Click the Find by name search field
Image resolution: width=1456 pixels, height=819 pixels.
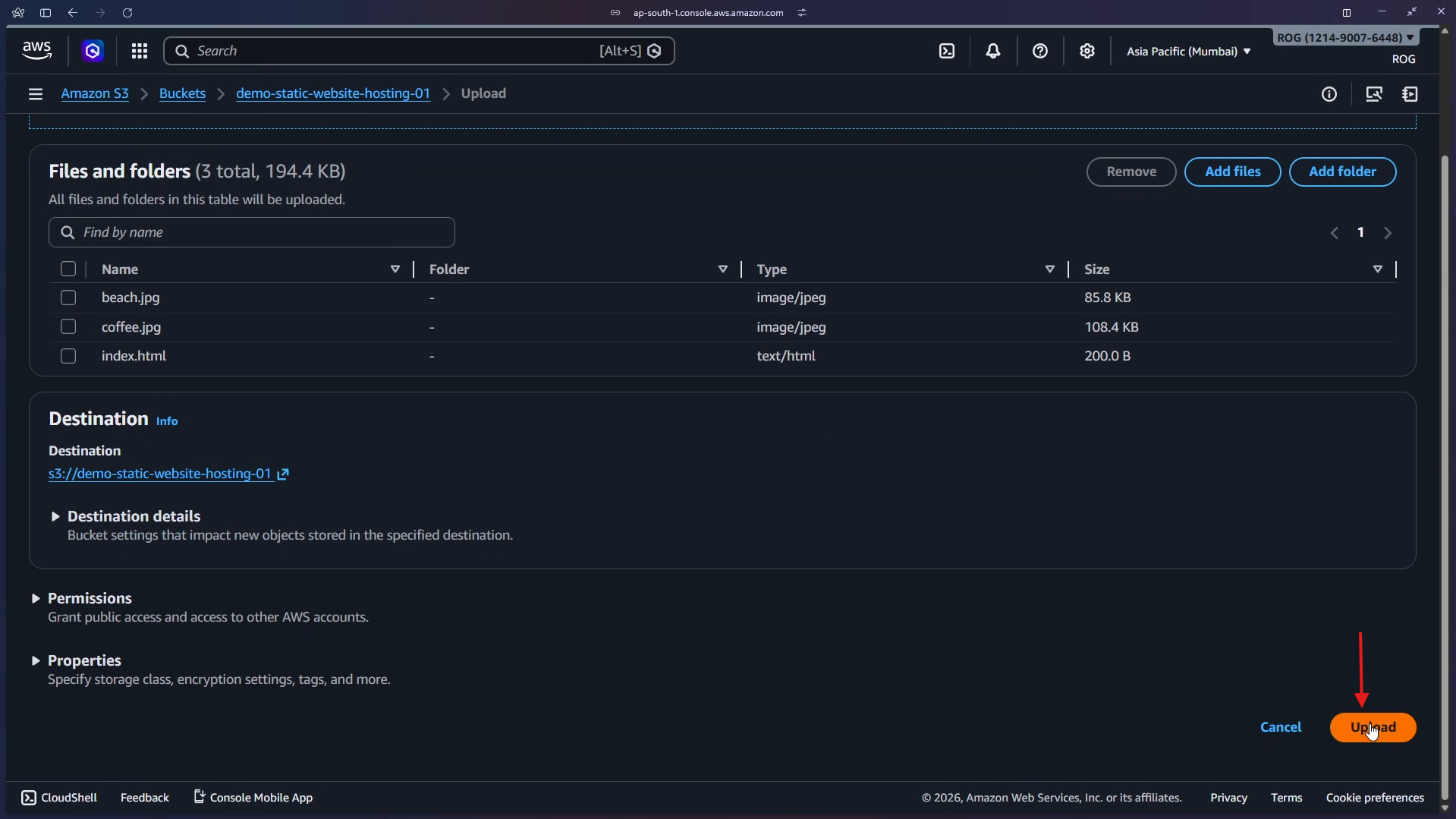click(x=250, y=232)
